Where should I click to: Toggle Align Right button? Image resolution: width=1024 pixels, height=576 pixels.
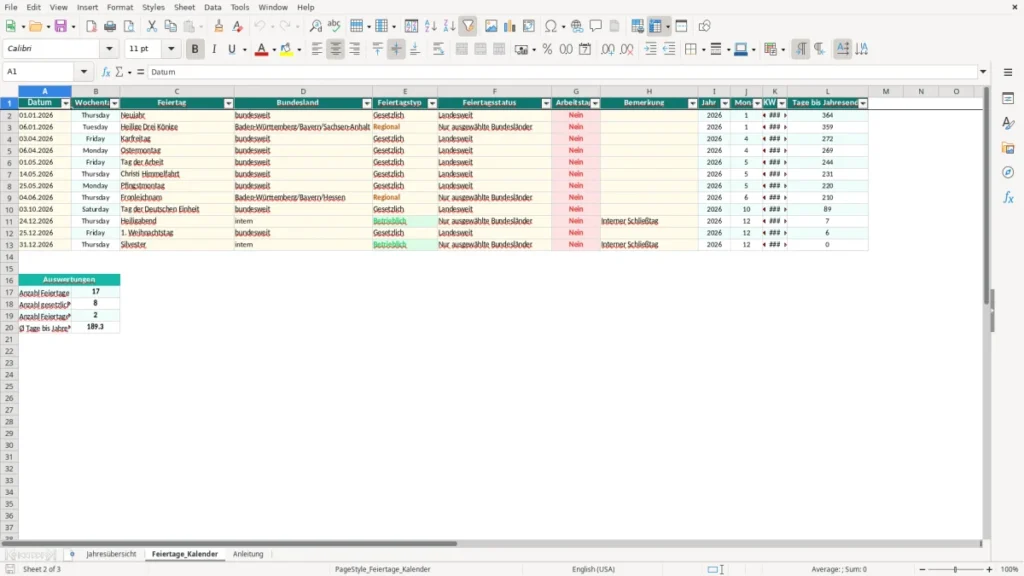(355, 49)
